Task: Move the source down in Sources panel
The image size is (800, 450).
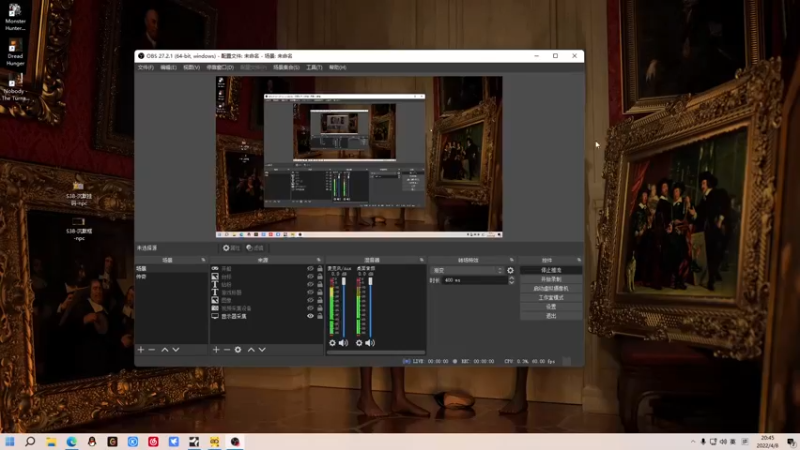Action: [262, 349]
